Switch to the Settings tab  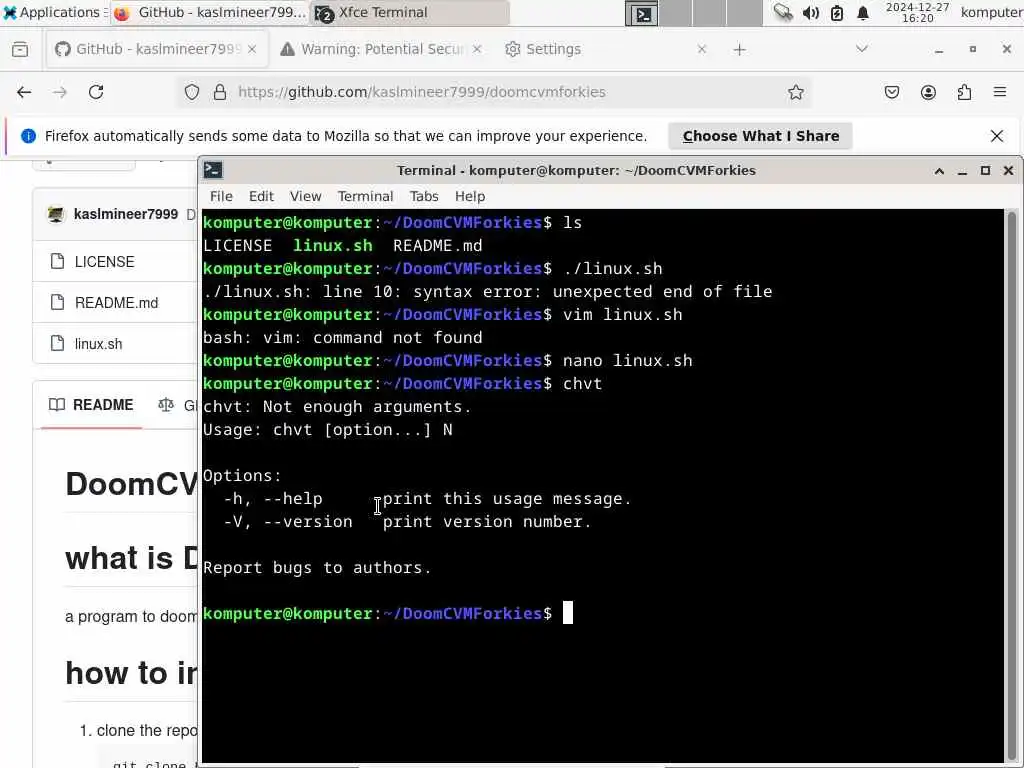point(606,49)
